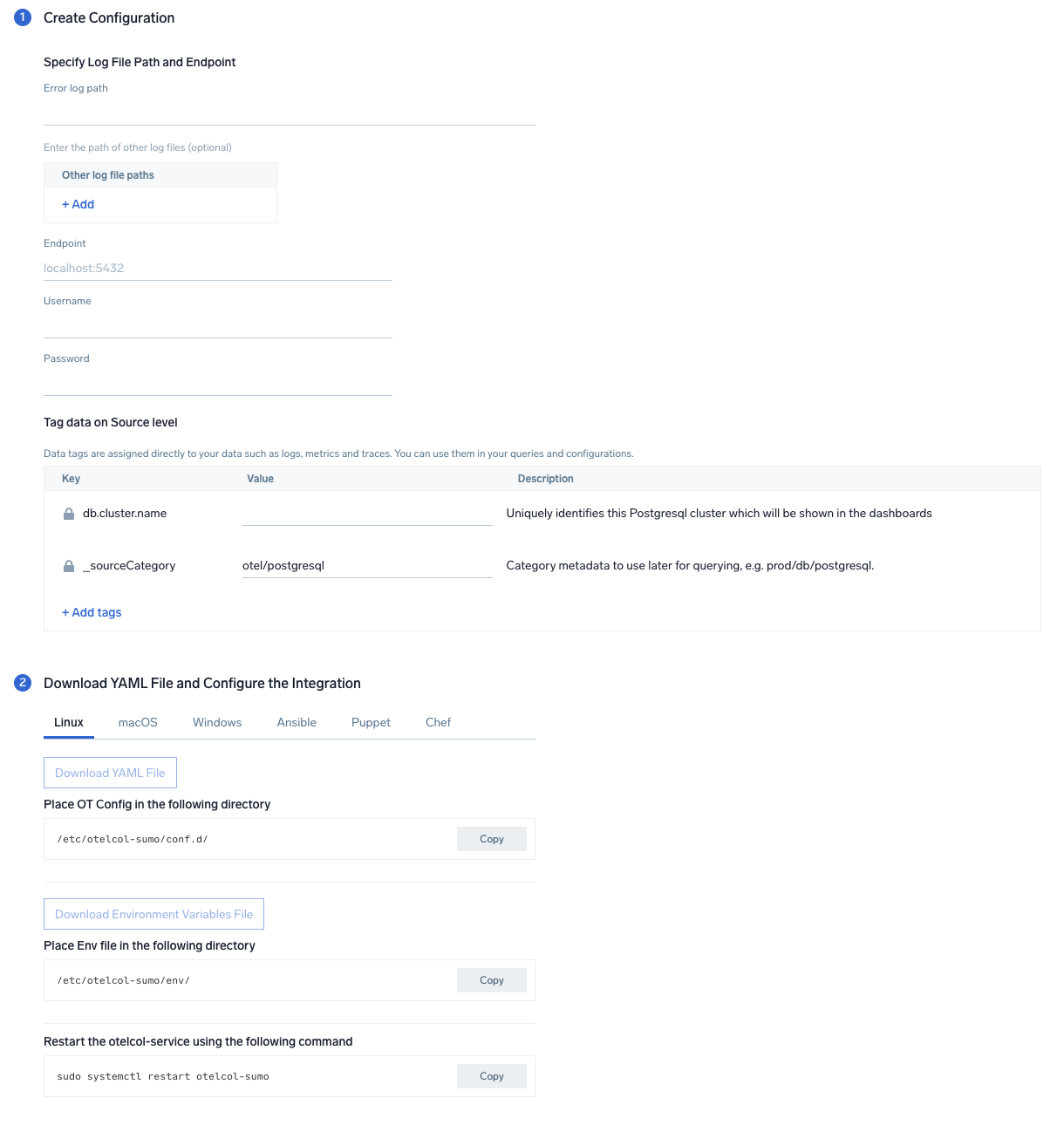Viewport: 1064px width, 1125px height.
Task: Add another log file path
Action: tap(78, 204)
